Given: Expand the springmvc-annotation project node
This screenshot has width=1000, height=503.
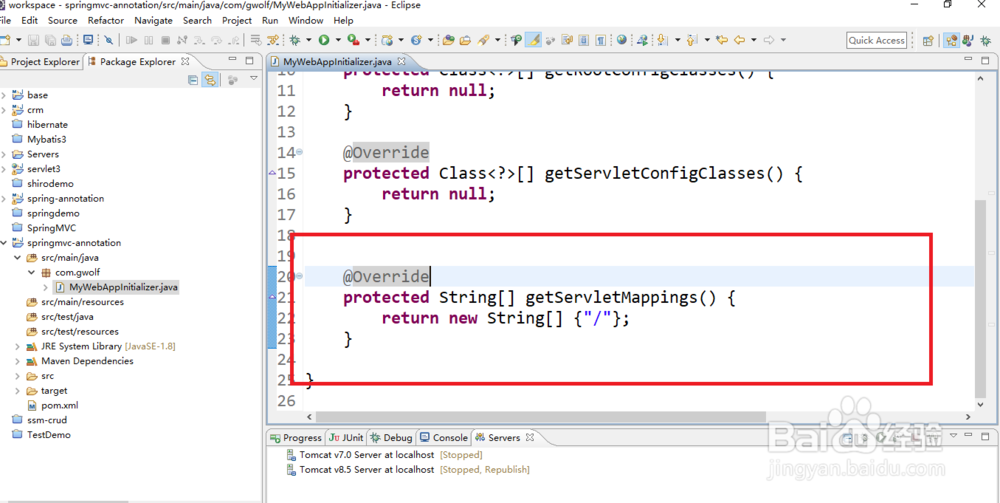Looking at the screenshot, I should [4, 243].
